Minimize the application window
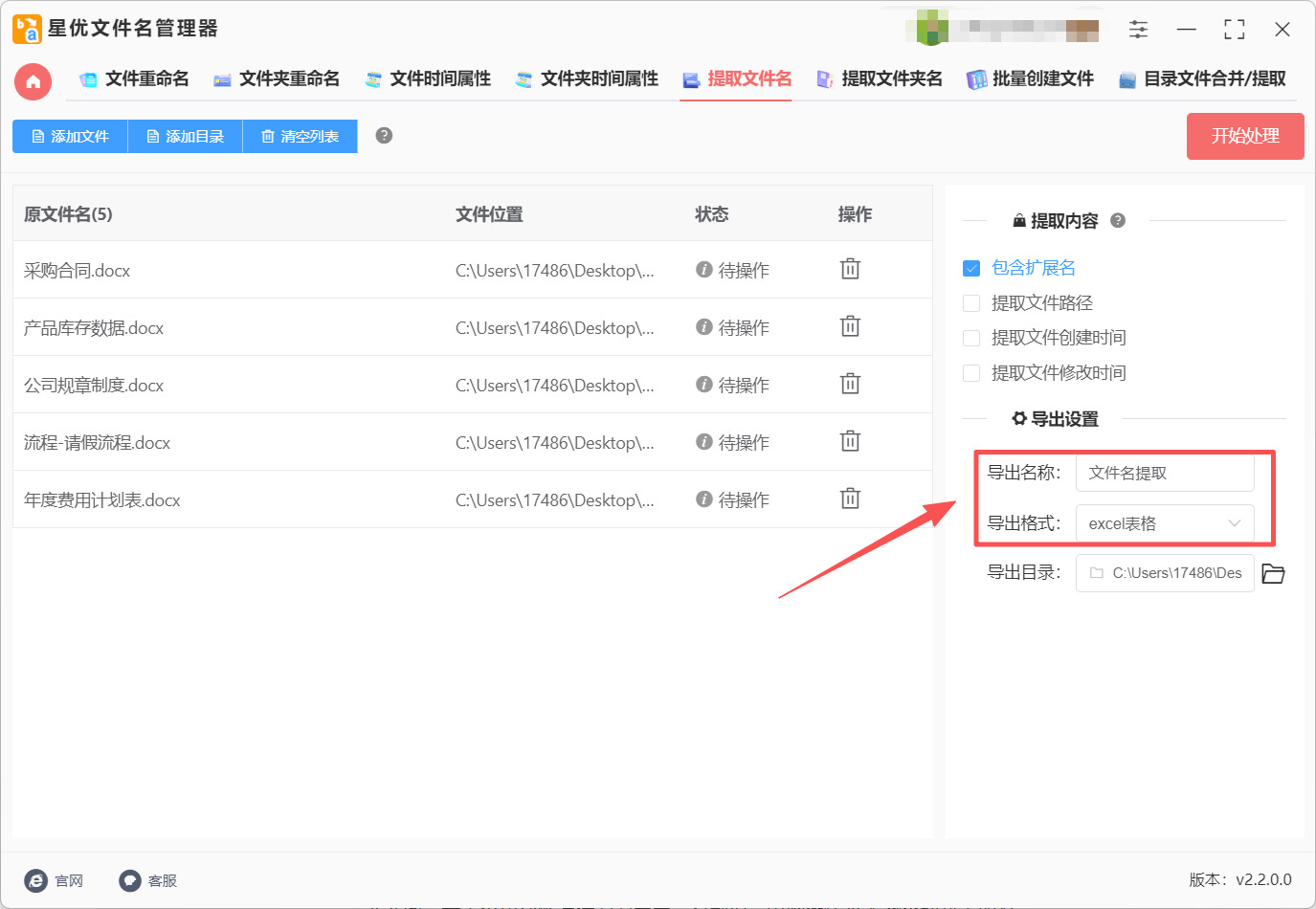The width and height of the screenshot is (1316, 909). click(1187, 30)
